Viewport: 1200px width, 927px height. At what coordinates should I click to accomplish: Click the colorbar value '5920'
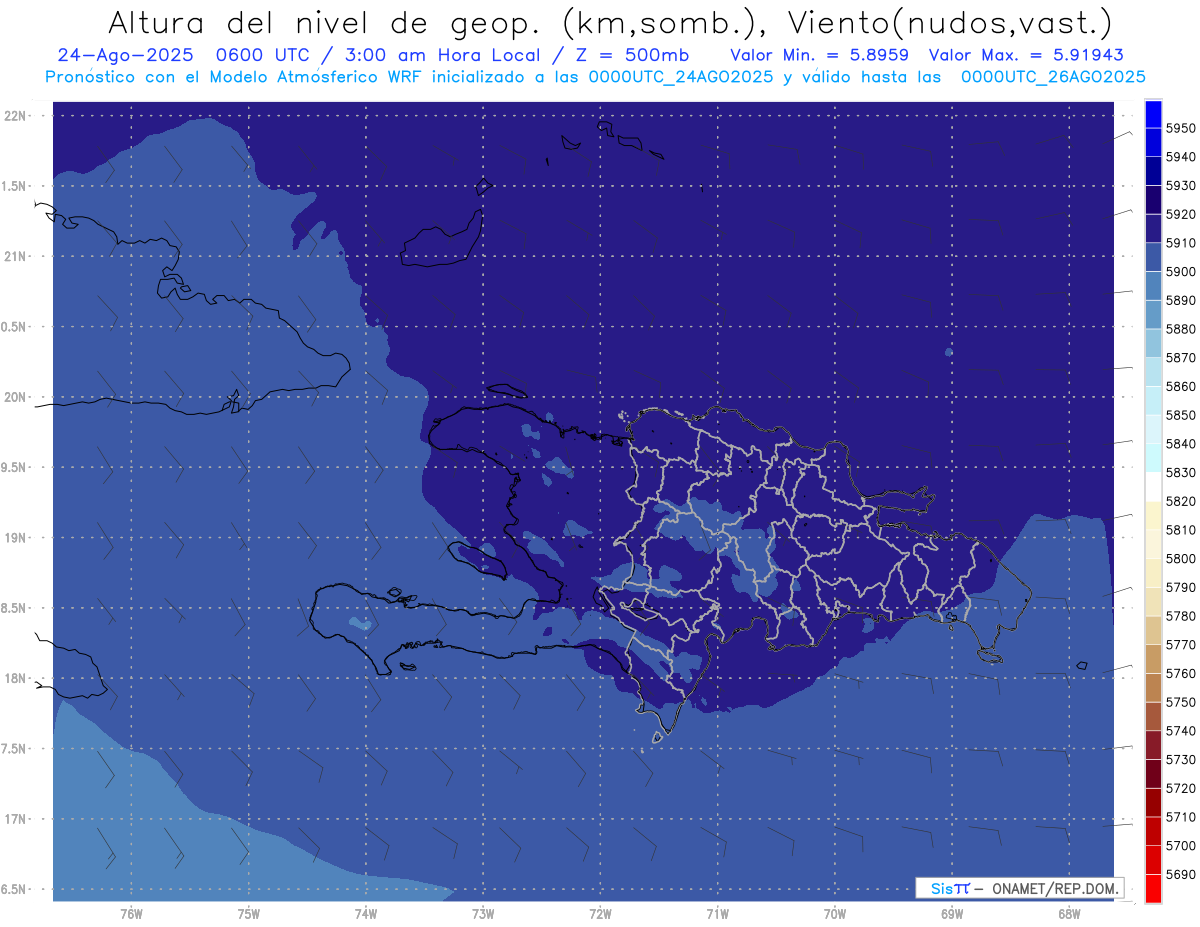tap(1181, 214)
